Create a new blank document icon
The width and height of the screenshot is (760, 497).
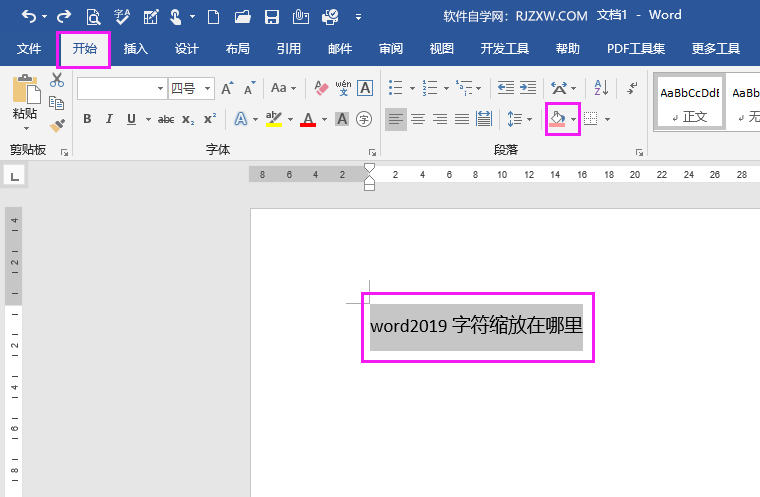213,17
